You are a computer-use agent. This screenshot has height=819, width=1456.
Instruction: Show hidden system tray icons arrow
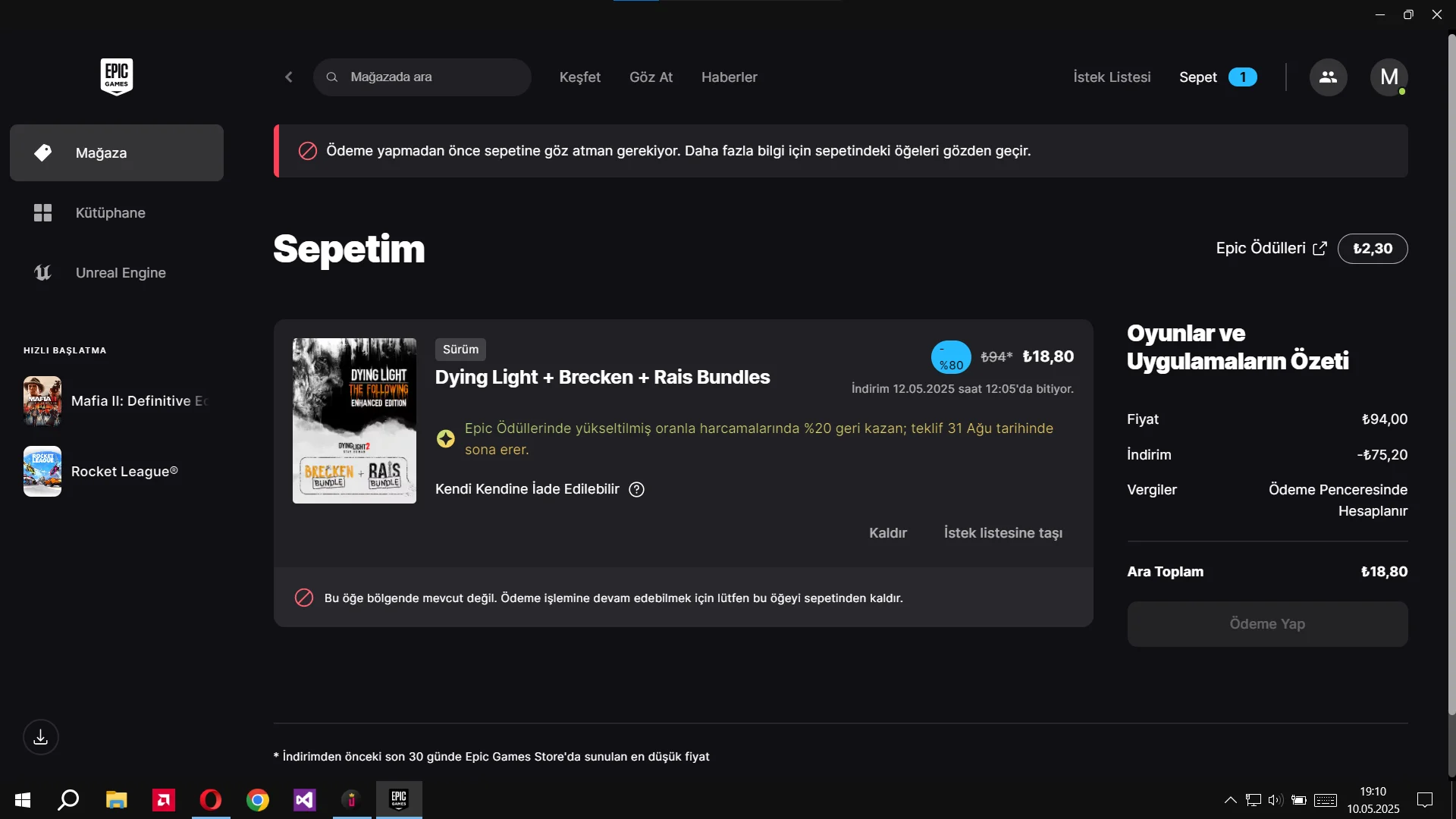[1230, 800]
